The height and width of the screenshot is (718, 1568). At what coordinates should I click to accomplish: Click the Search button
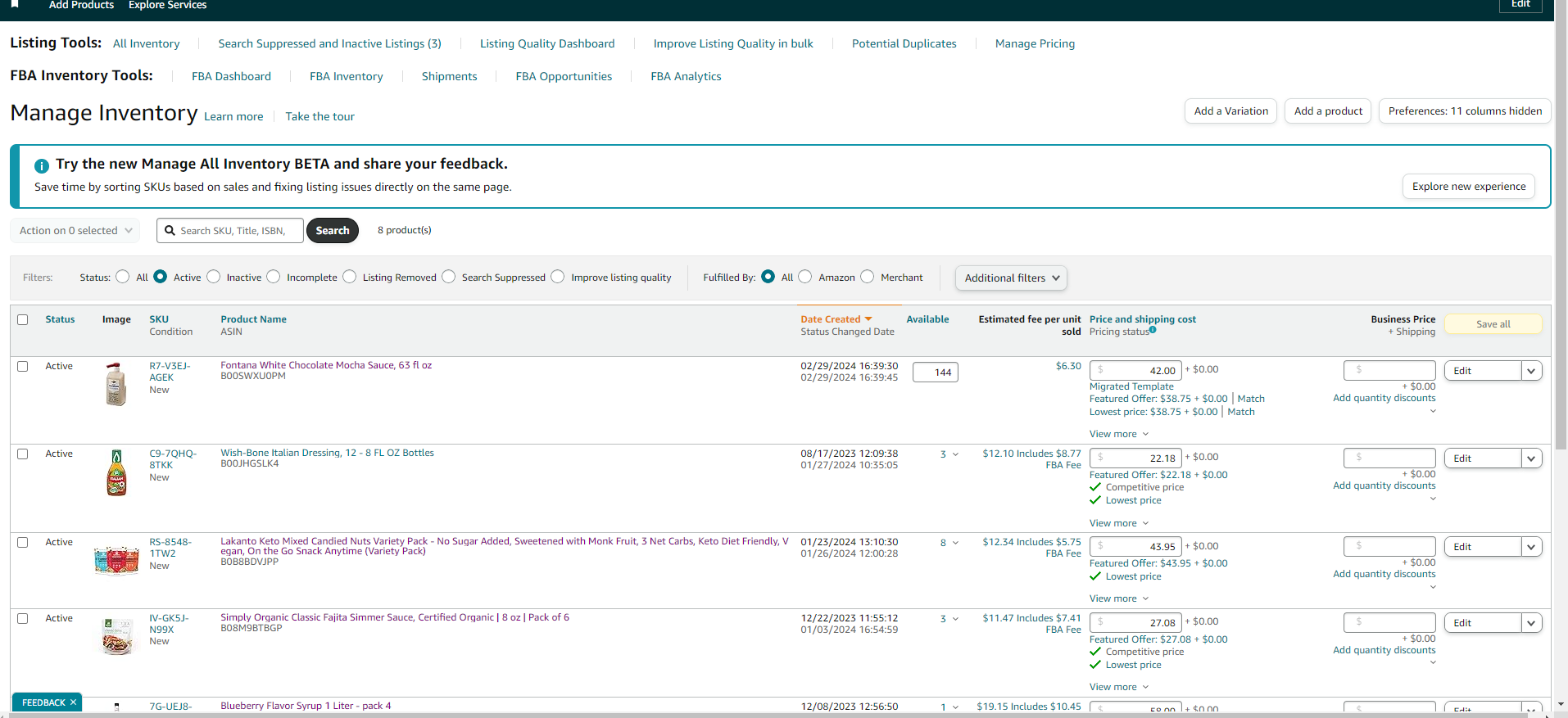(333, 231)
